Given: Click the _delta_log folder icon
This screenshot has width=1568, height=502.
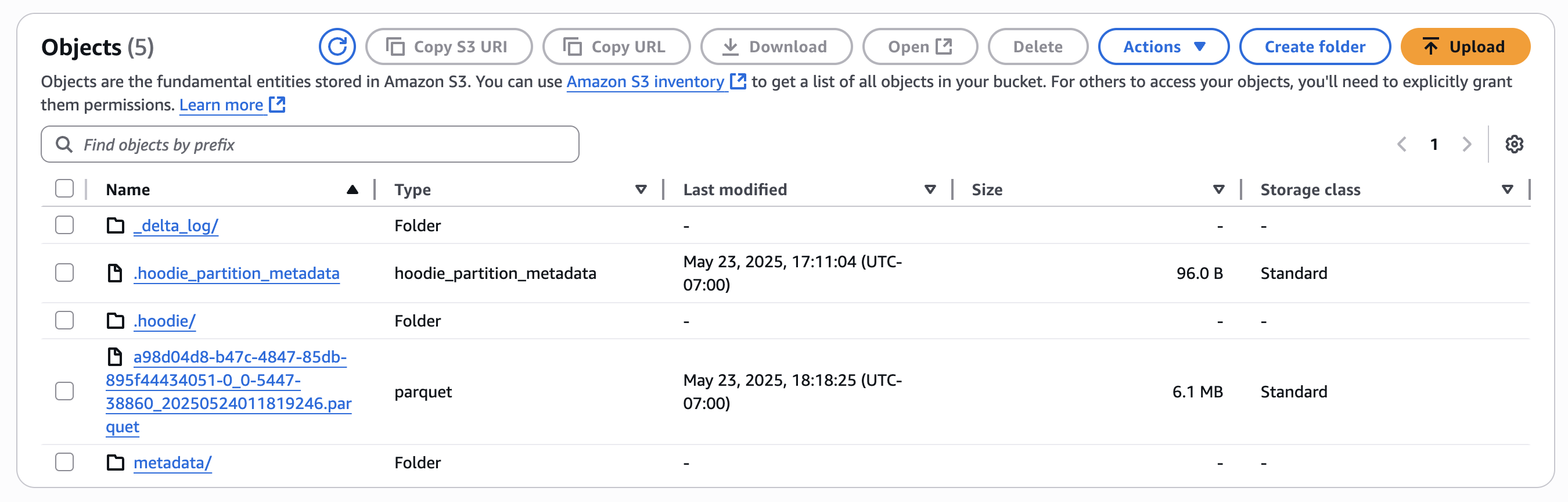Looking at the screenshot, I should [116, 225].
